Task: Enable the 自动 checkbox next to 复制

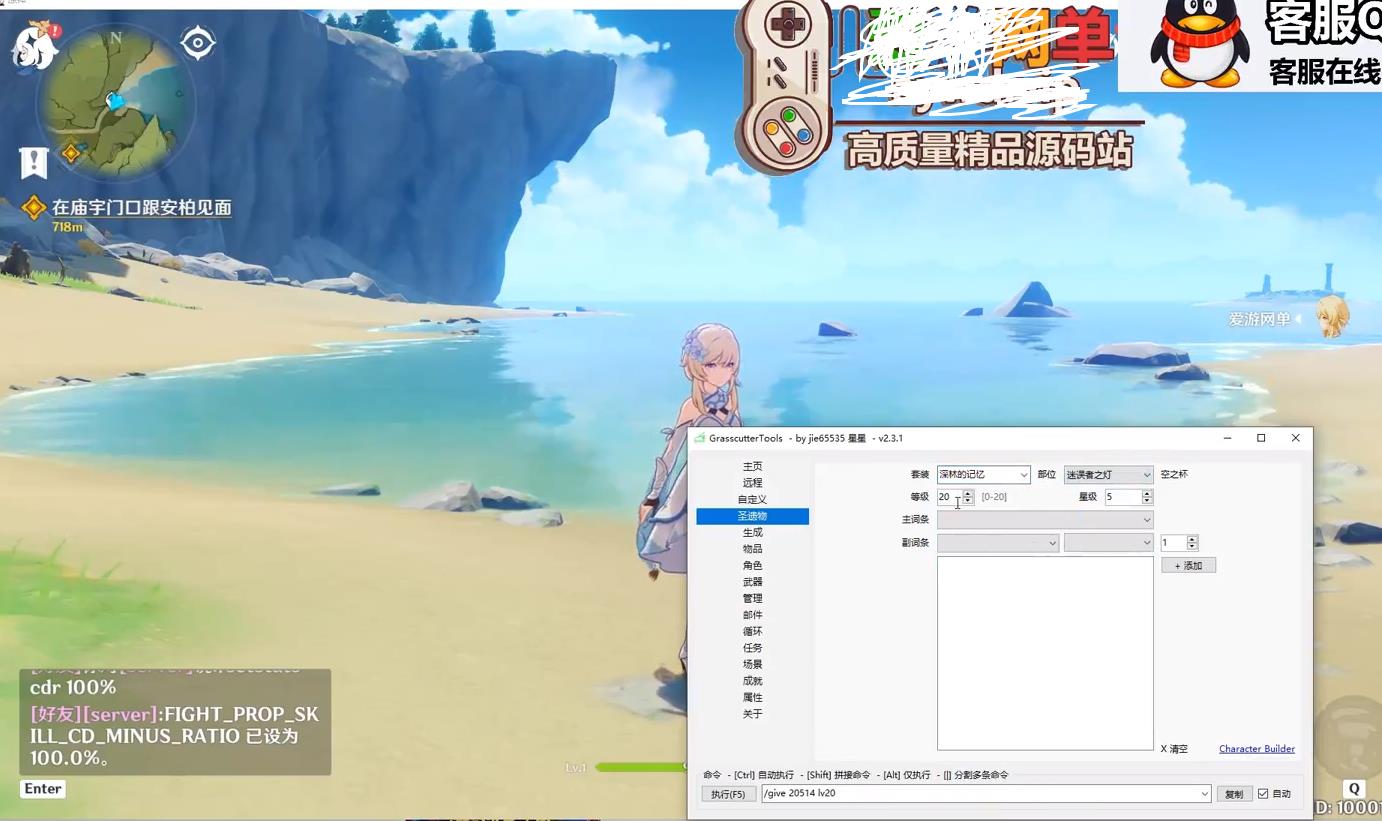Action: point(1262,793)
